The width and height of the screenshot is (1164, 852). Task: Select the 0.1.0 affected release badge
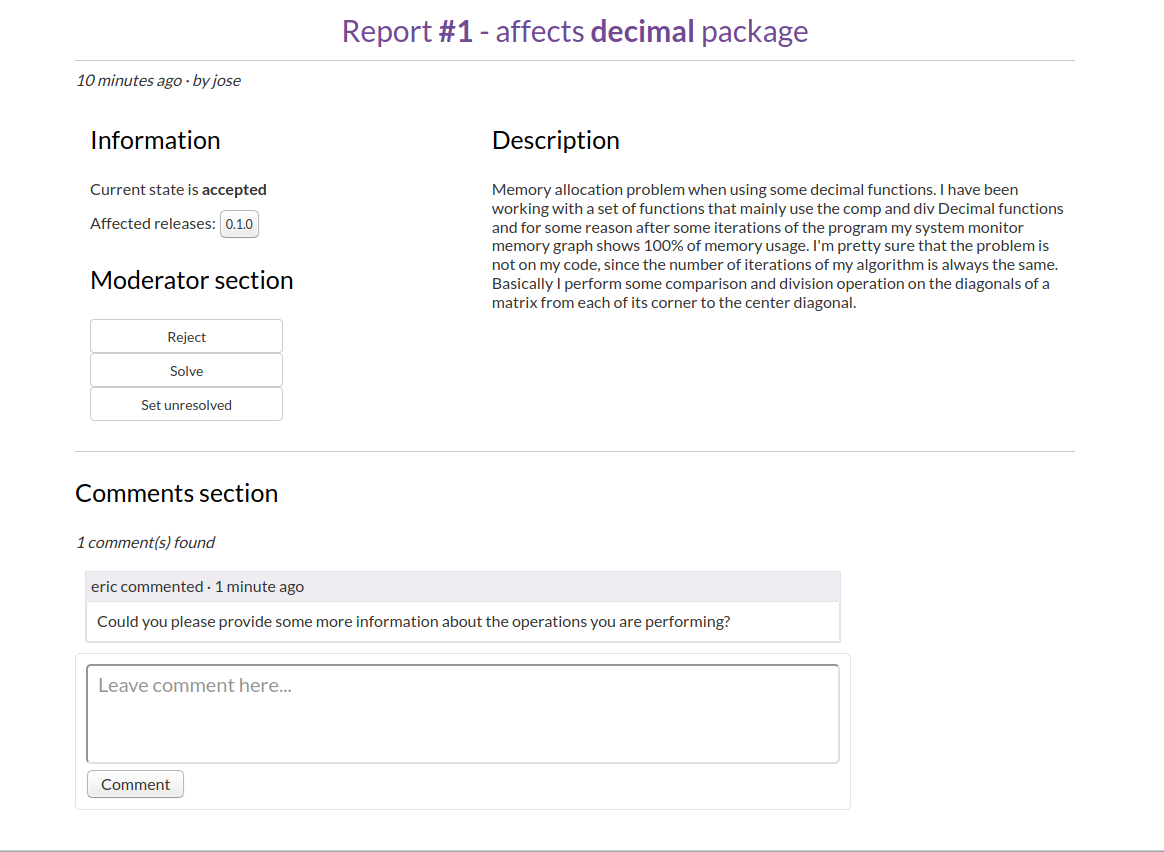click(x=239, y=224)
